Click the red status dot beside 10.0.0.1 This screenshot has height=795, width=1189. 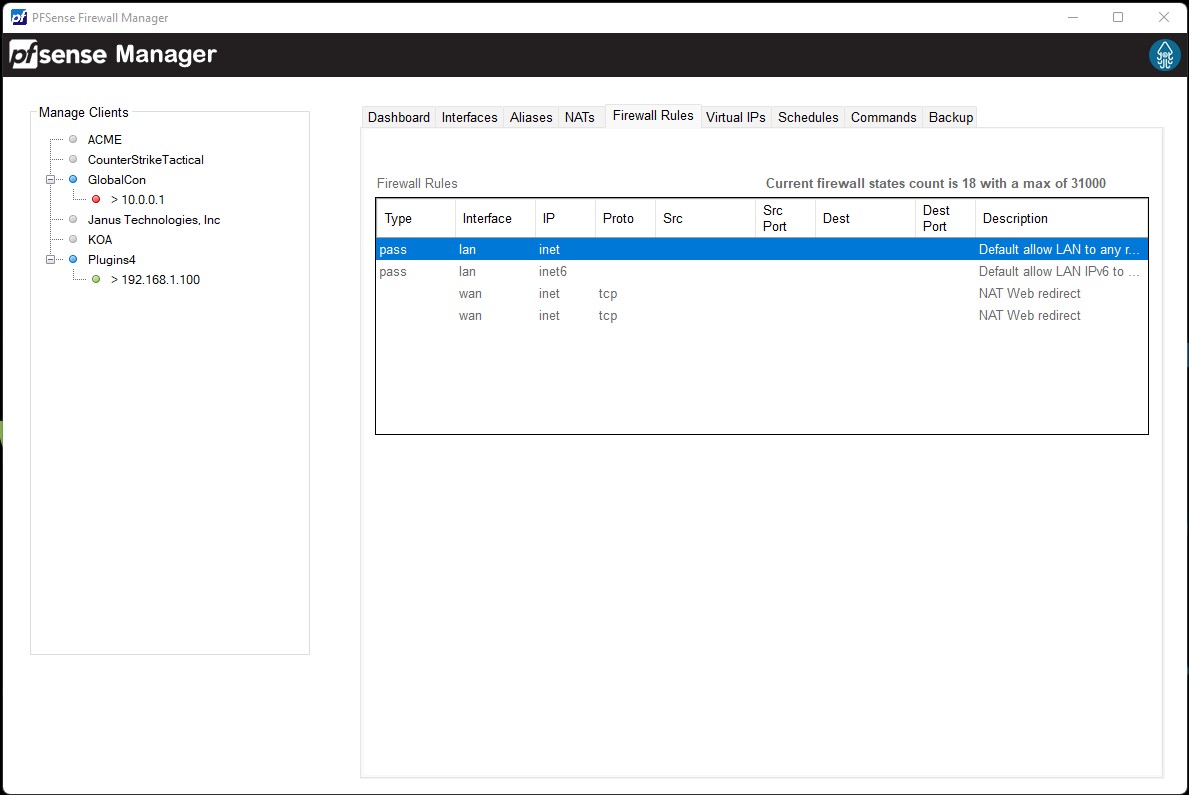click(x=96, y=200)
